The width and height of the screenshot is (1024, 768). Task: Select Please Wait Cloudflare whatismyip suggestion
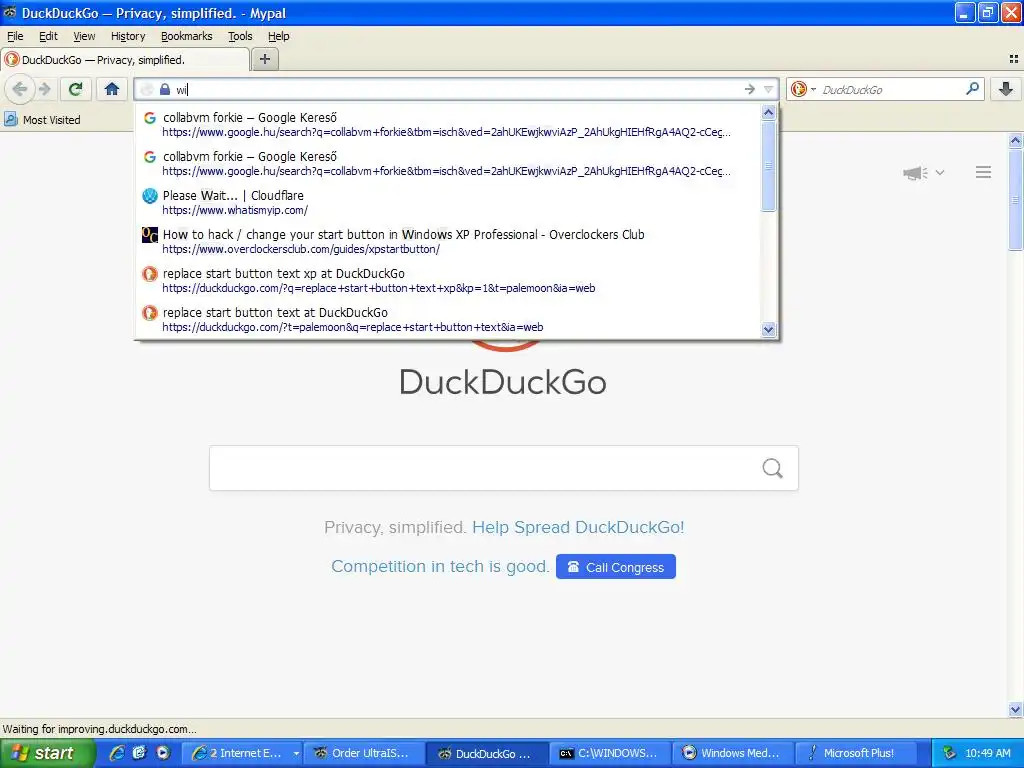448,202
